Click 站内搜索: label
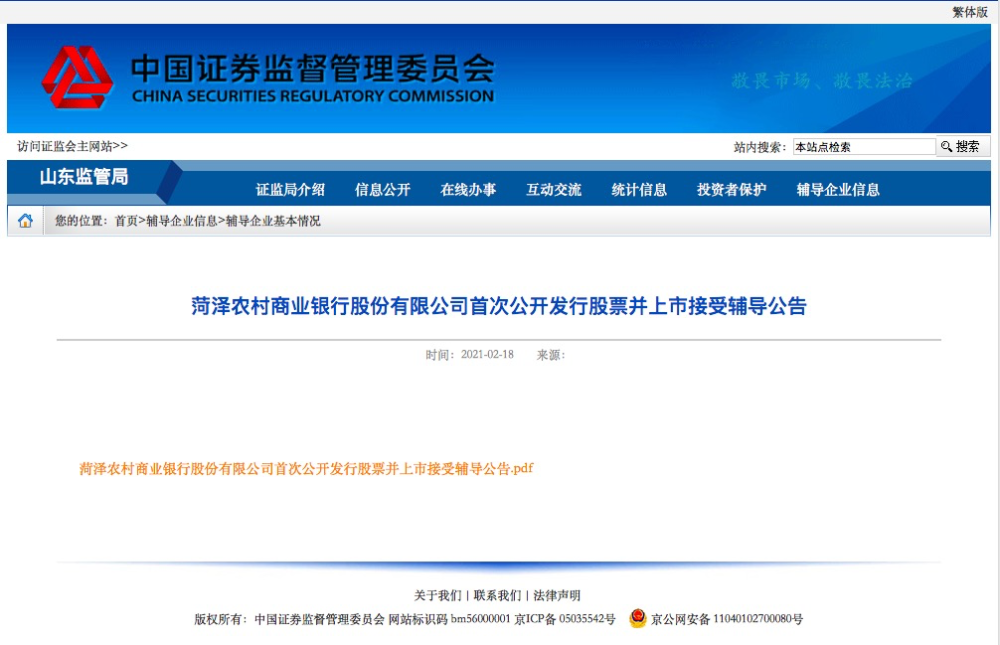 (760, 147)
